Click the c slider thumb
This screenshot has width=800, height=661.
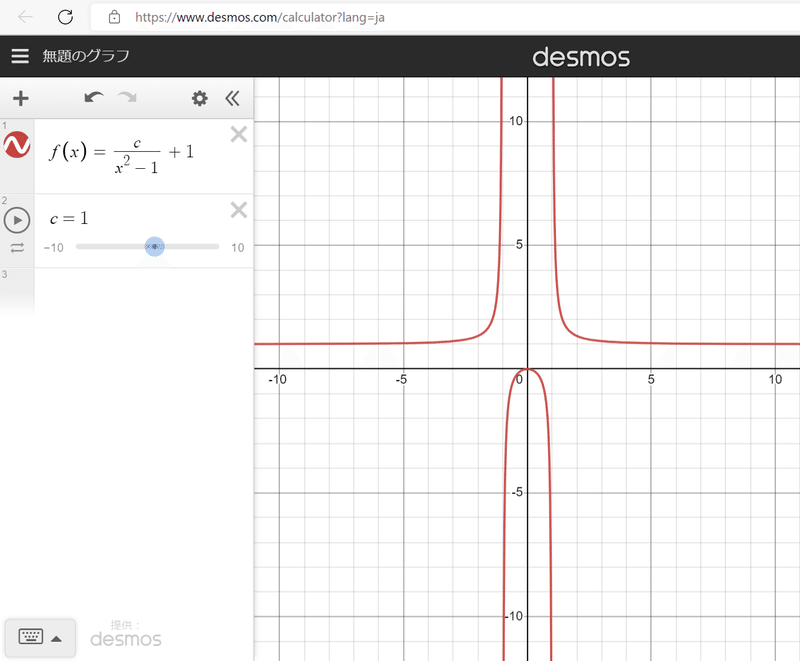coord(155,246)
